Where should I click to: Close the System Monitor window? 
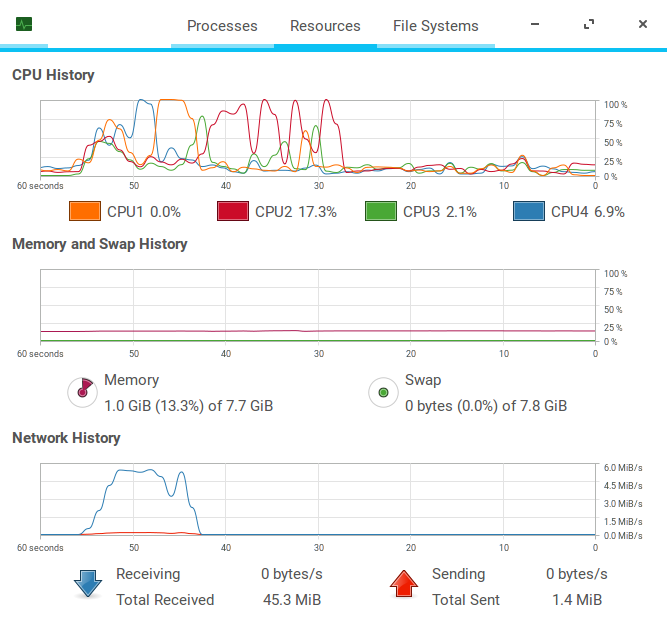(x=643, y=24)
